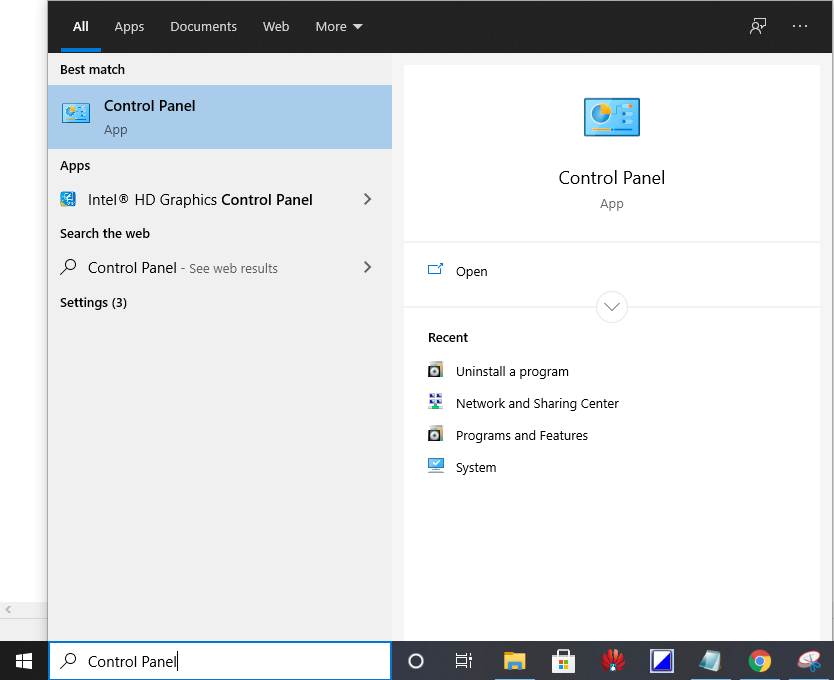Open Microsoft Store from the taskbar
Image resolution: width=834 pixels, height=680 pixels.
point(563,661)
